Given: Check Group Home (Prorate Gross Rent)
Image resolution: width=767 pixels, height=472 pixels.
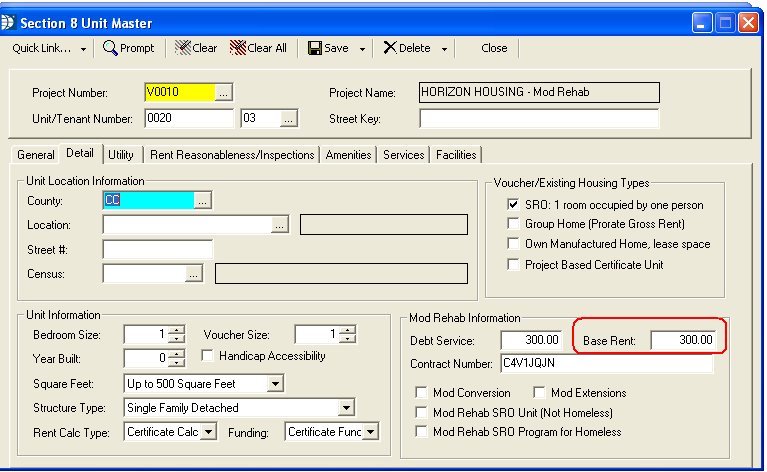Looking at the screenshot, I should [x=513, y=224].
